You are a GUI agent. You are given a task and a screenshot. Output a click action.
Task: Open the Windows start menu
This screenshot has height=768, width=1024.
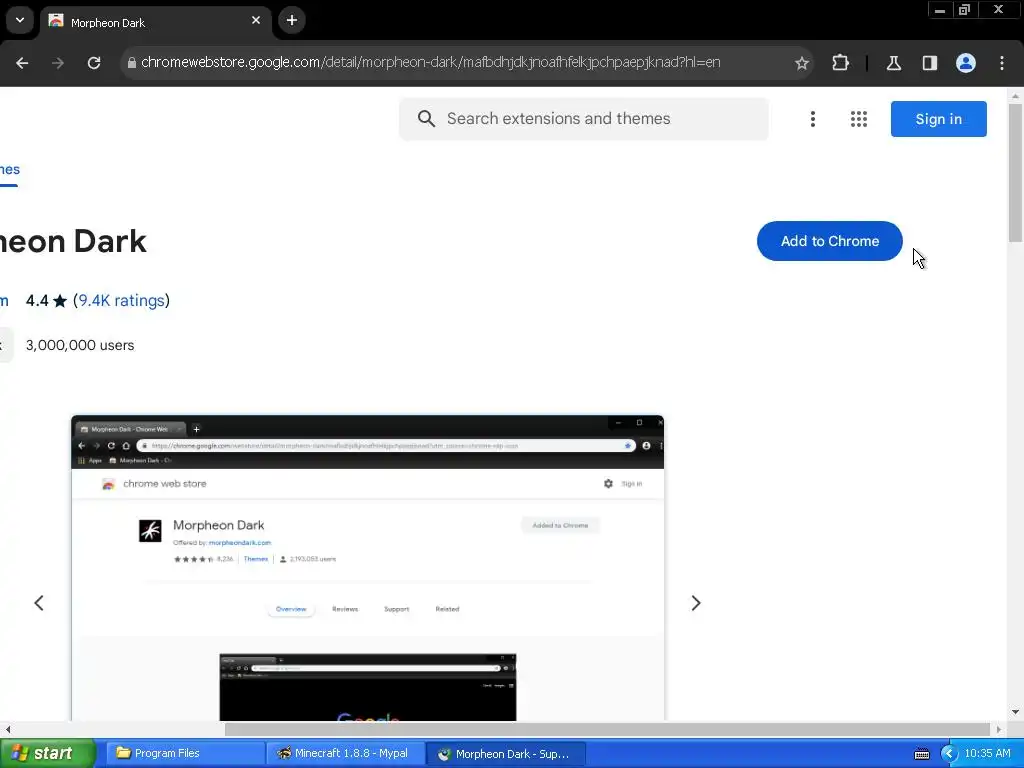[x=47, y=753]
